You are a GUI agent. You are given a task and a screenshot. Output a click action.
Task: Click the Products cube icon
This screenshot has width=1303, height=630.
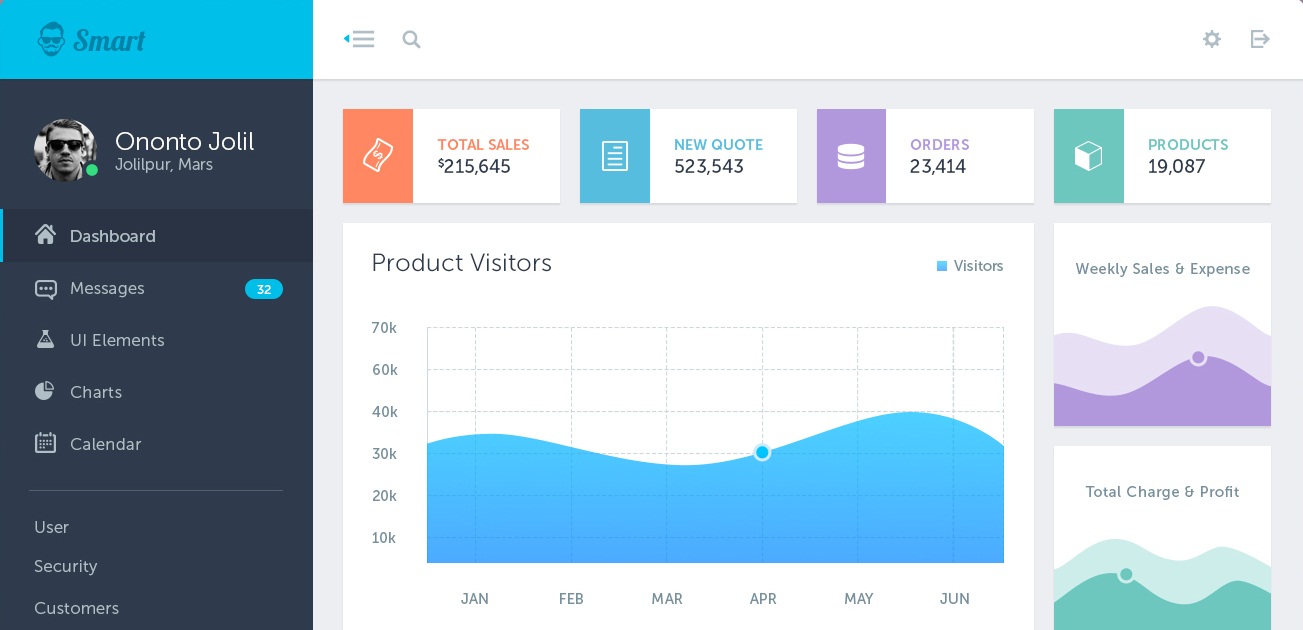(x=1088, y=156)
